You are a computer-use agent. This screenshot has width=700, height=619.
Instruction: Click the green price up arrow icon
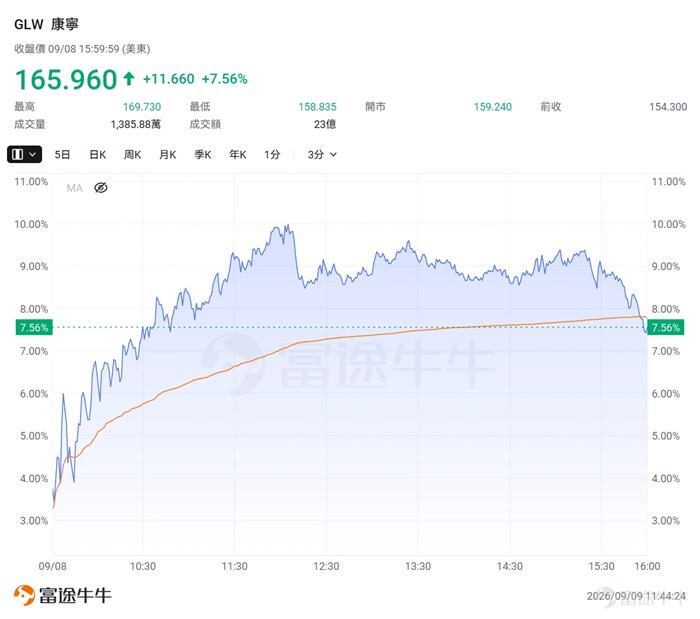pos(129,79)
